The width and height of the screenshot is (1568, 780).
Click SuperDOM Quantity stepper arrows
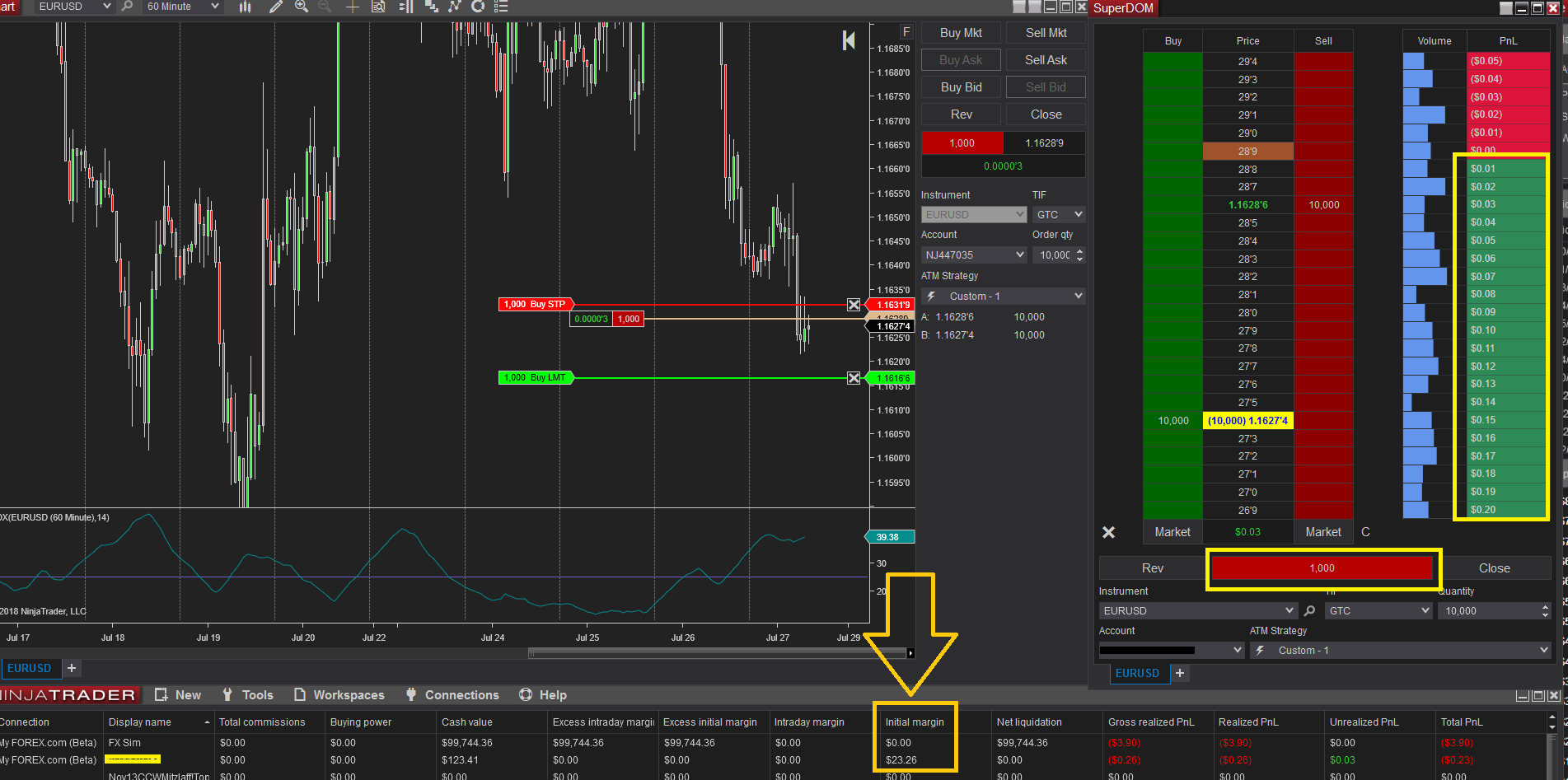pos(1545,611)
